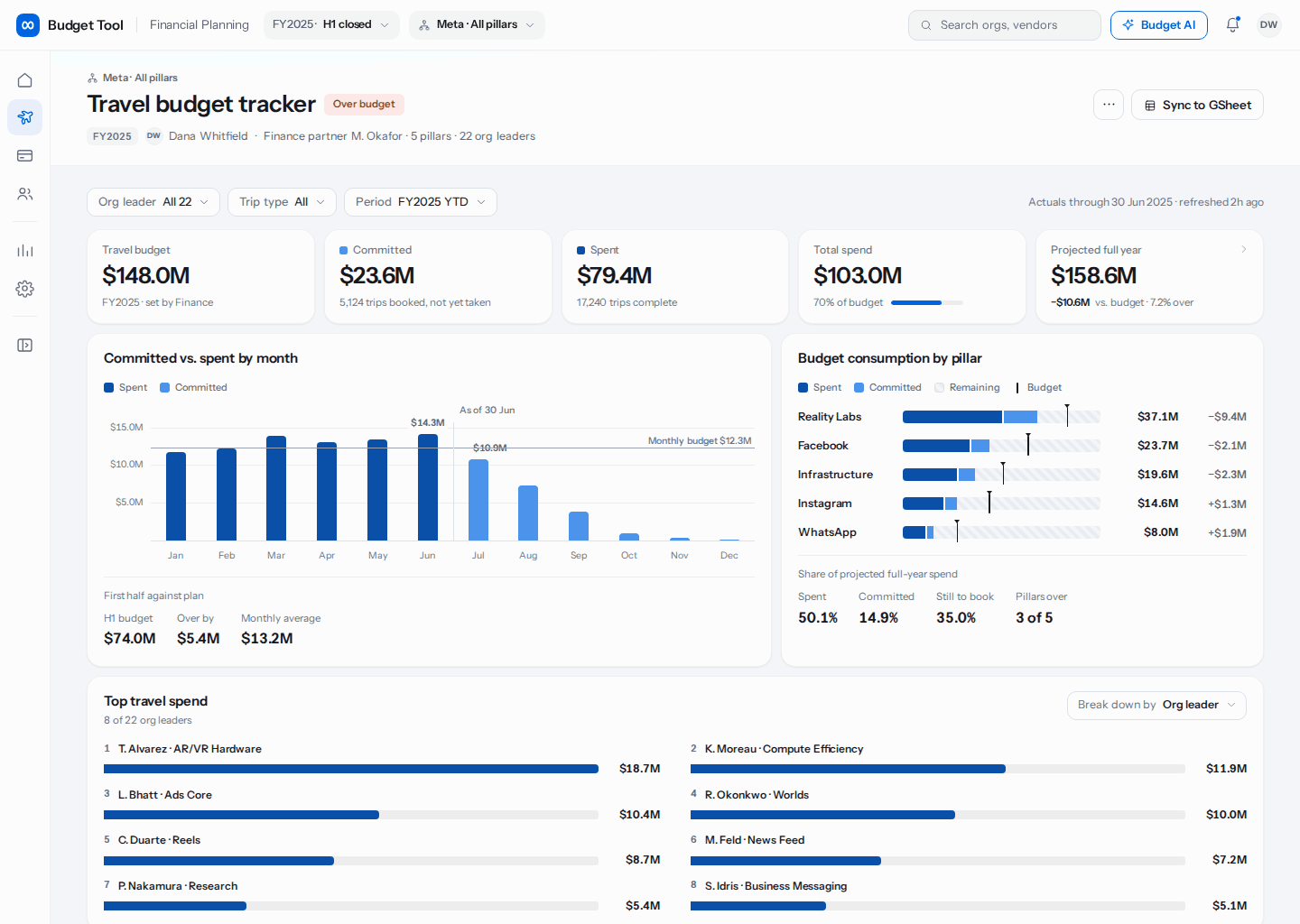Click the Reality Labs consumption bar
Screen dimensions: 1300x924
pos(1001,417)
